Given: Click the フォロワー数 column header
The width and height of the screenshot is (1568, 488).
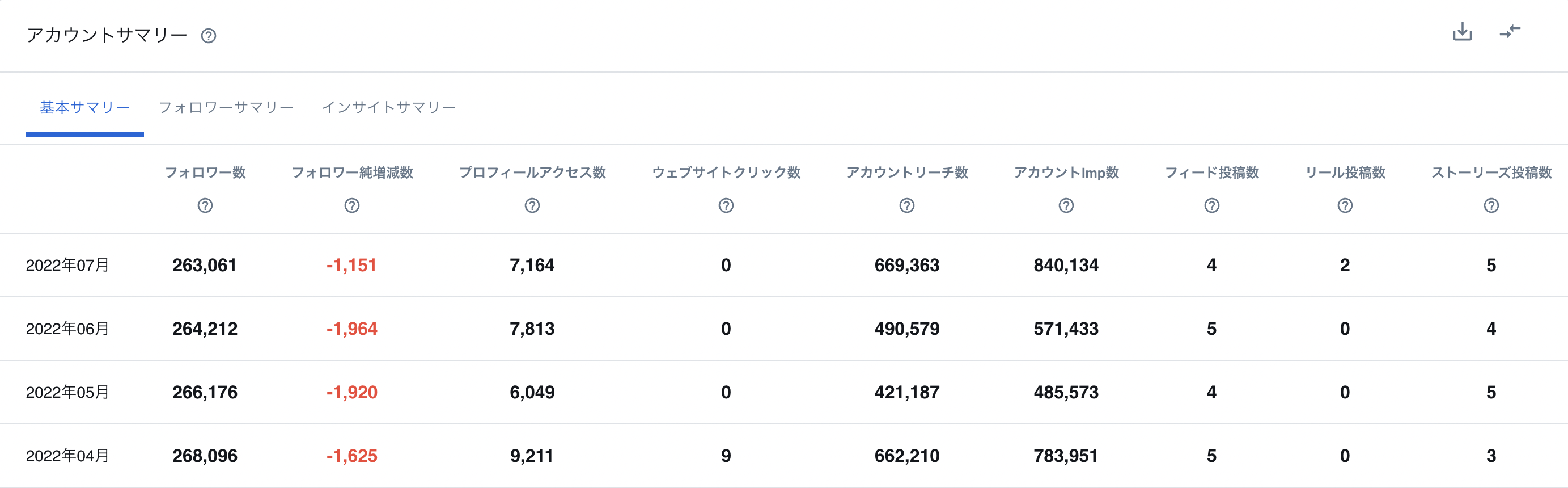Looking at the screenshot, I should [x=205, y=173].
